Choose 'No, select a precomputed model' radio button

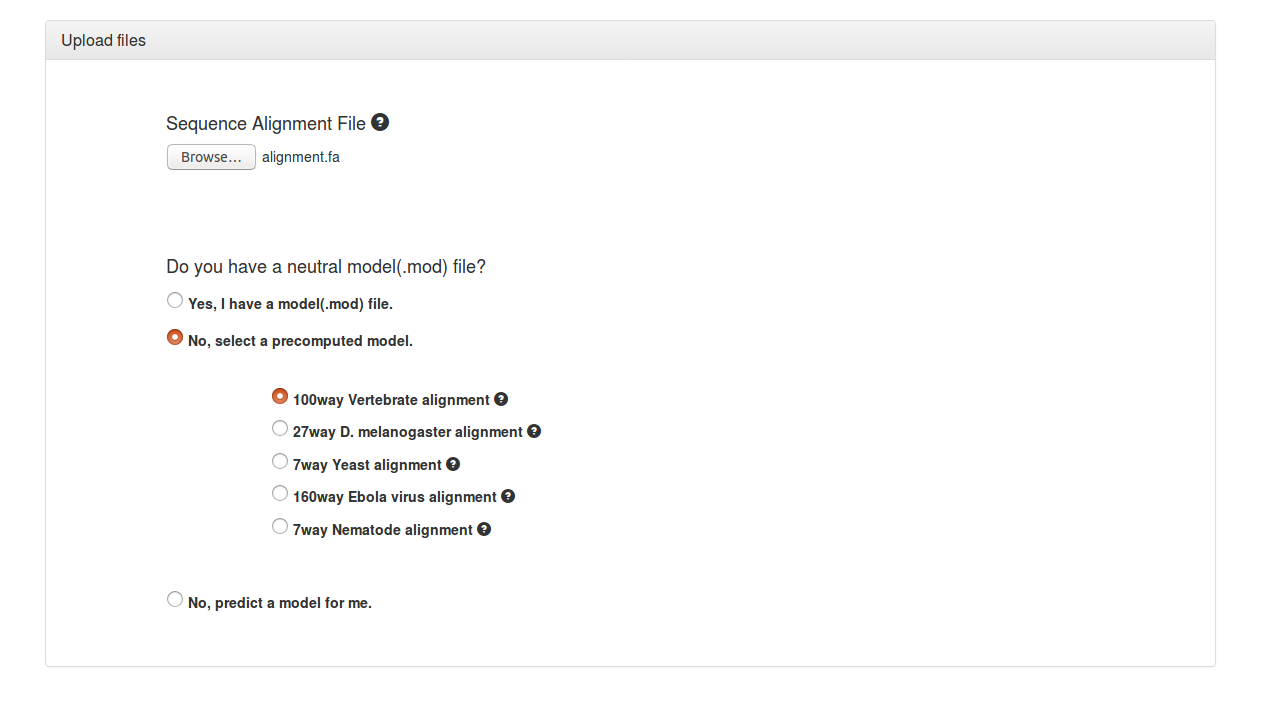[175, 337]
